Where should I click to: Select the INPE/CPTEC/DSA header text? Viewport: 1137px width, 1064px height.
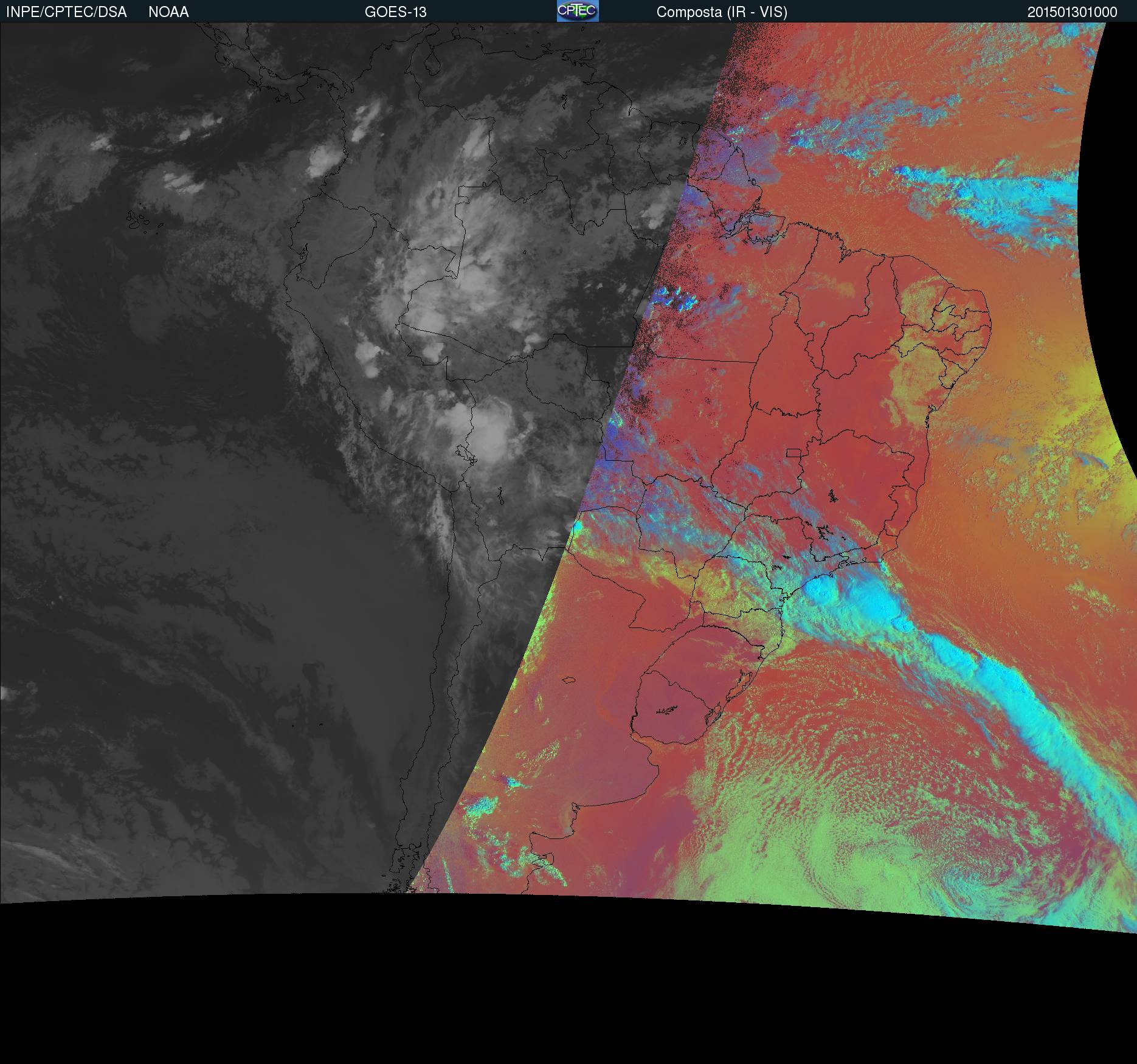66,12
